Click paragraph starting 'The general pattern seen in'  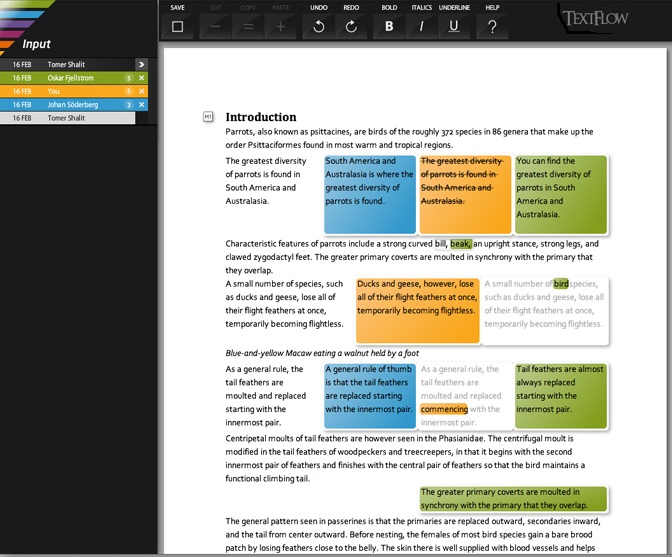pos(413,534)
